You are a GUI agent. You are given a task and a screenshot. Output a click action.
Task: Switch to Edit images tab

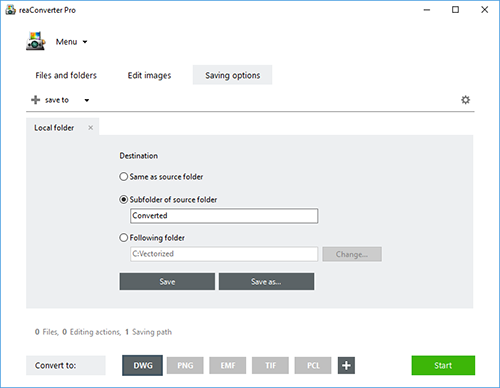point(149,75)
